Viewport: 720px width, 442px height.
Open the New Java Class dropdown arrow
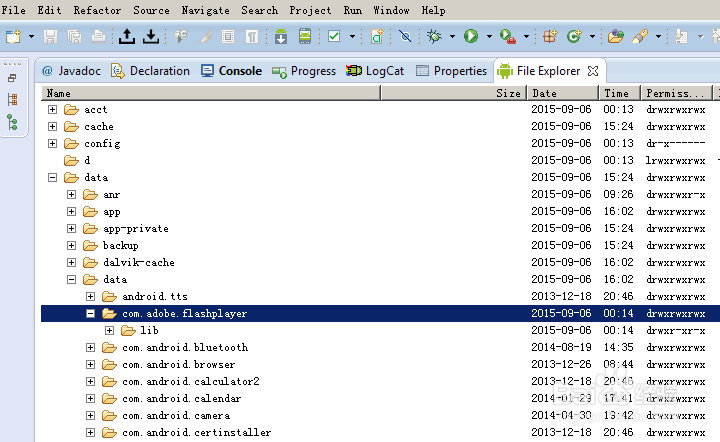coord(592,36)
